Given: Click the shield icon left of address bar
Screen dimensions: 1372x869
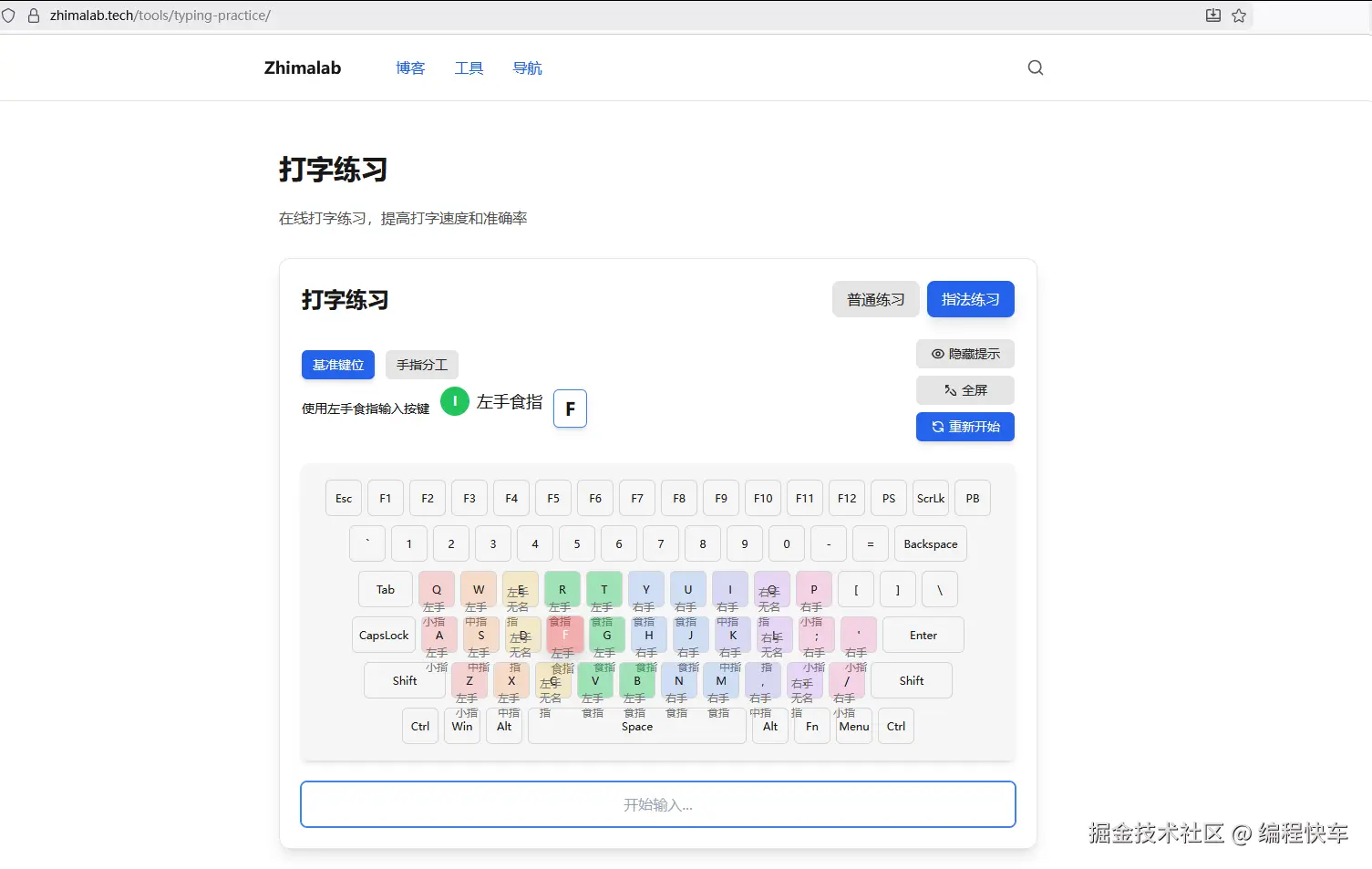Looking at the screenshot, I should click(9, 15).
